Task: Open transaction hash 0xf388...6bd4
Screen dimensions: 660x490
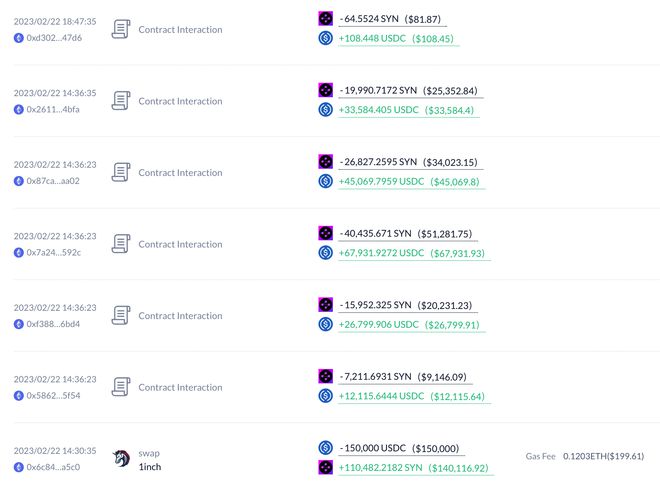Action: tap(54, 324)
